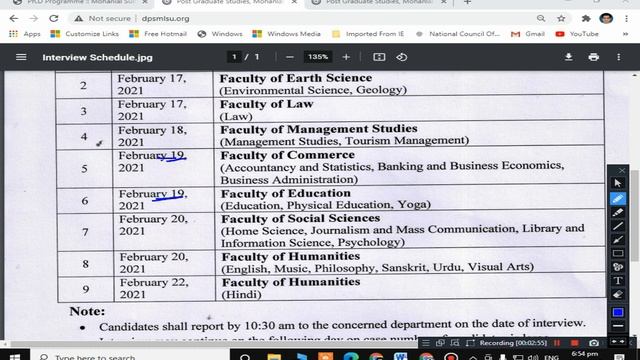
Task: Click 'Faculty of Education' text
Action: (x=286, y=193)
